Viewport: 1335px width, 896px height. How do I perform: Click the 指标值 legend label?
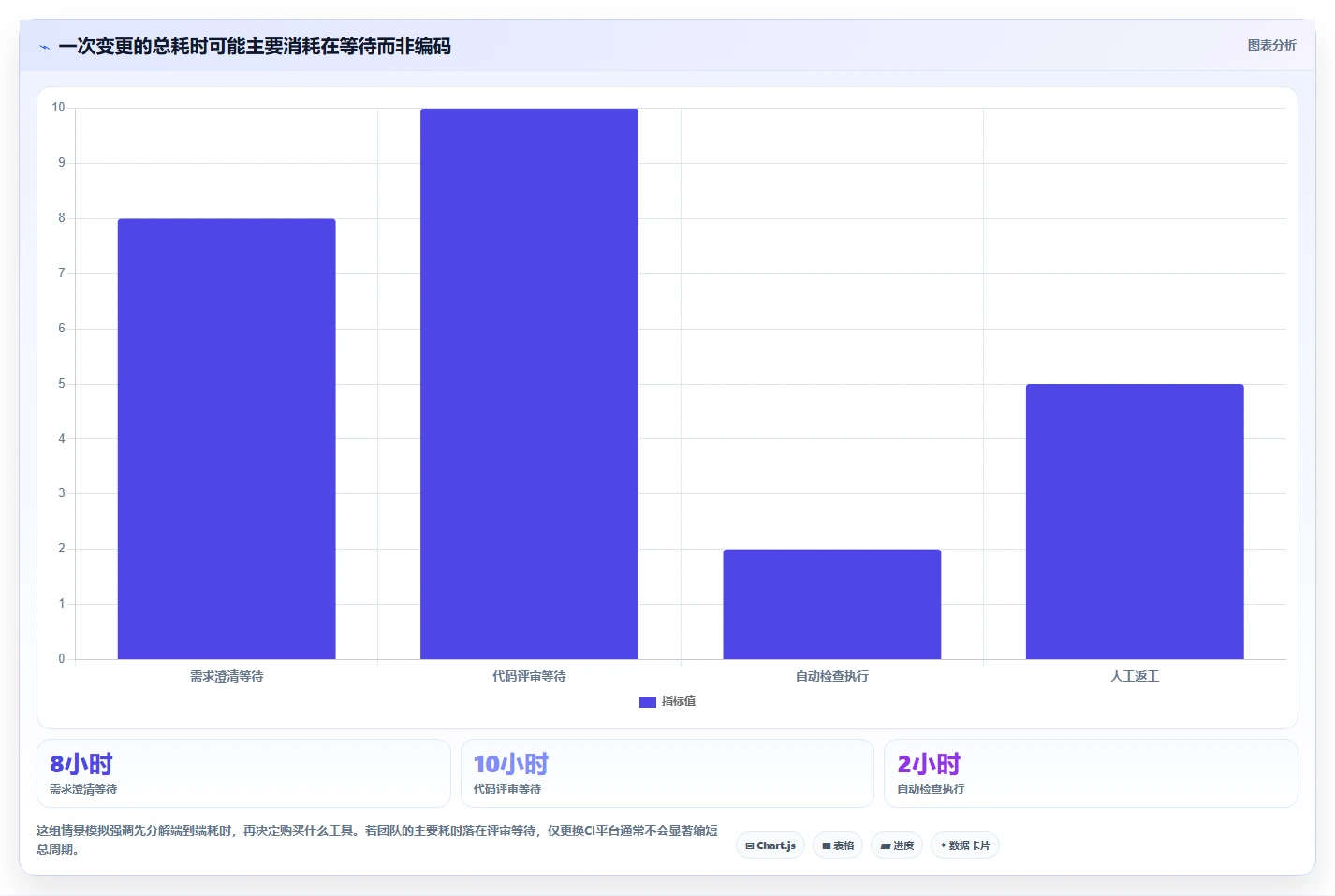679,701
